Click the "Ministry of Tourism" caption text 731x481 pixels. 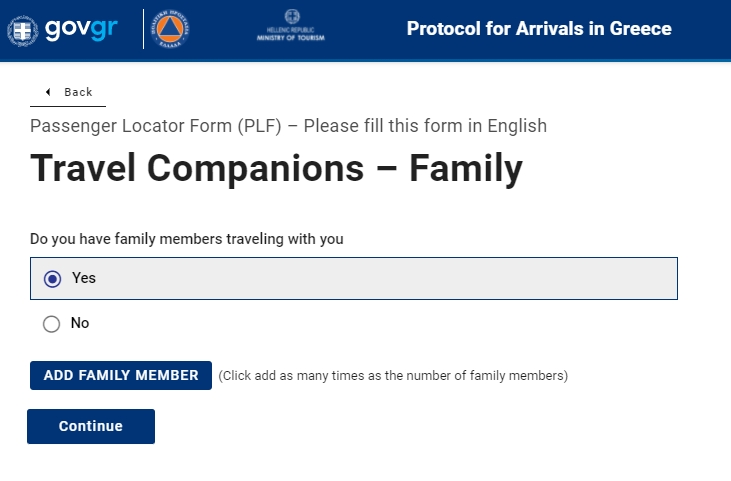[292, 39]
